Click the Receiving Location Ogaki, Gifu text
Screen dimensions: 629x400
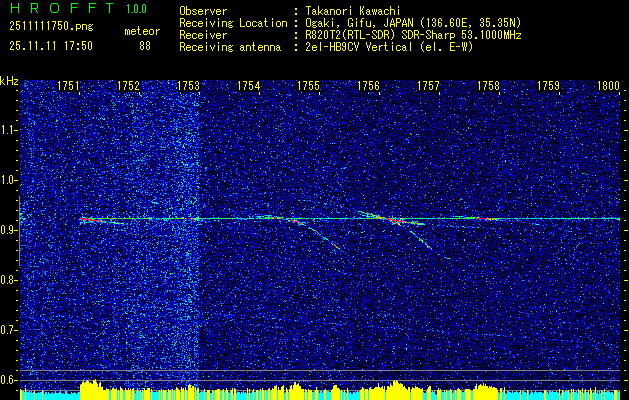pos(413,23)
